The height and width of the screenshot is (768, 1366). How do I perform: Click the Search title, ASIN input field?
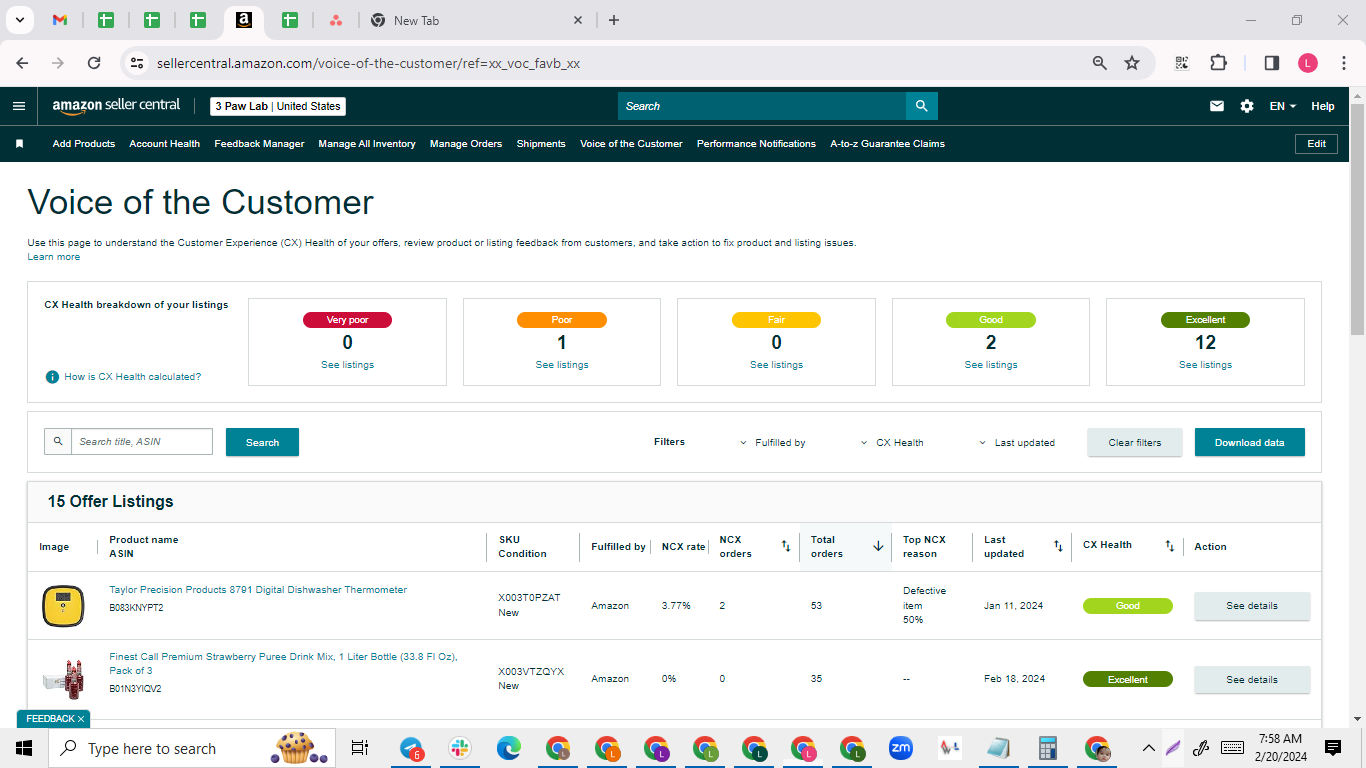pyautogui.click(x=141, y=442)
